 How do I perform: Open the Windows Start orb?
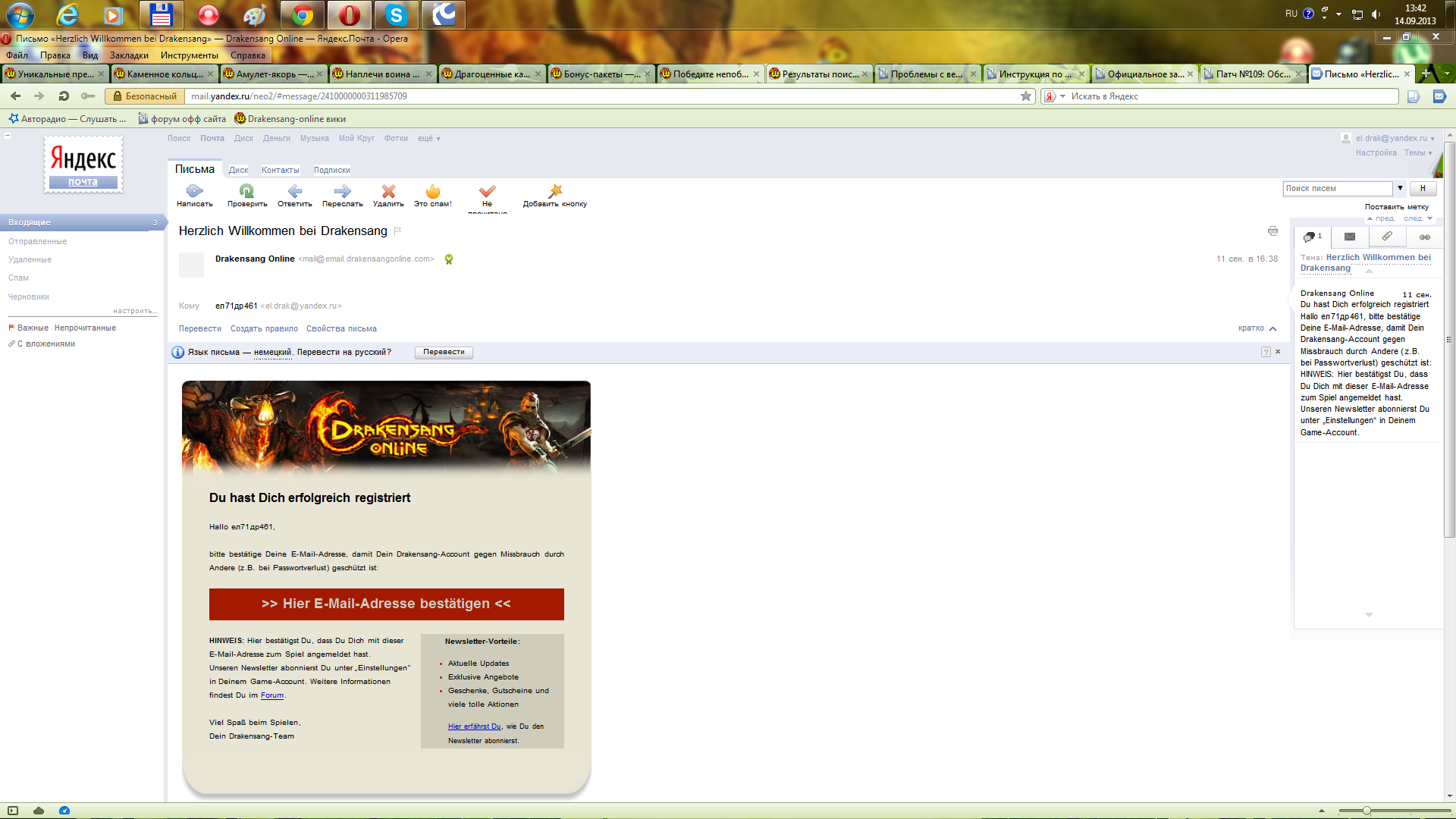coord(20,14)
